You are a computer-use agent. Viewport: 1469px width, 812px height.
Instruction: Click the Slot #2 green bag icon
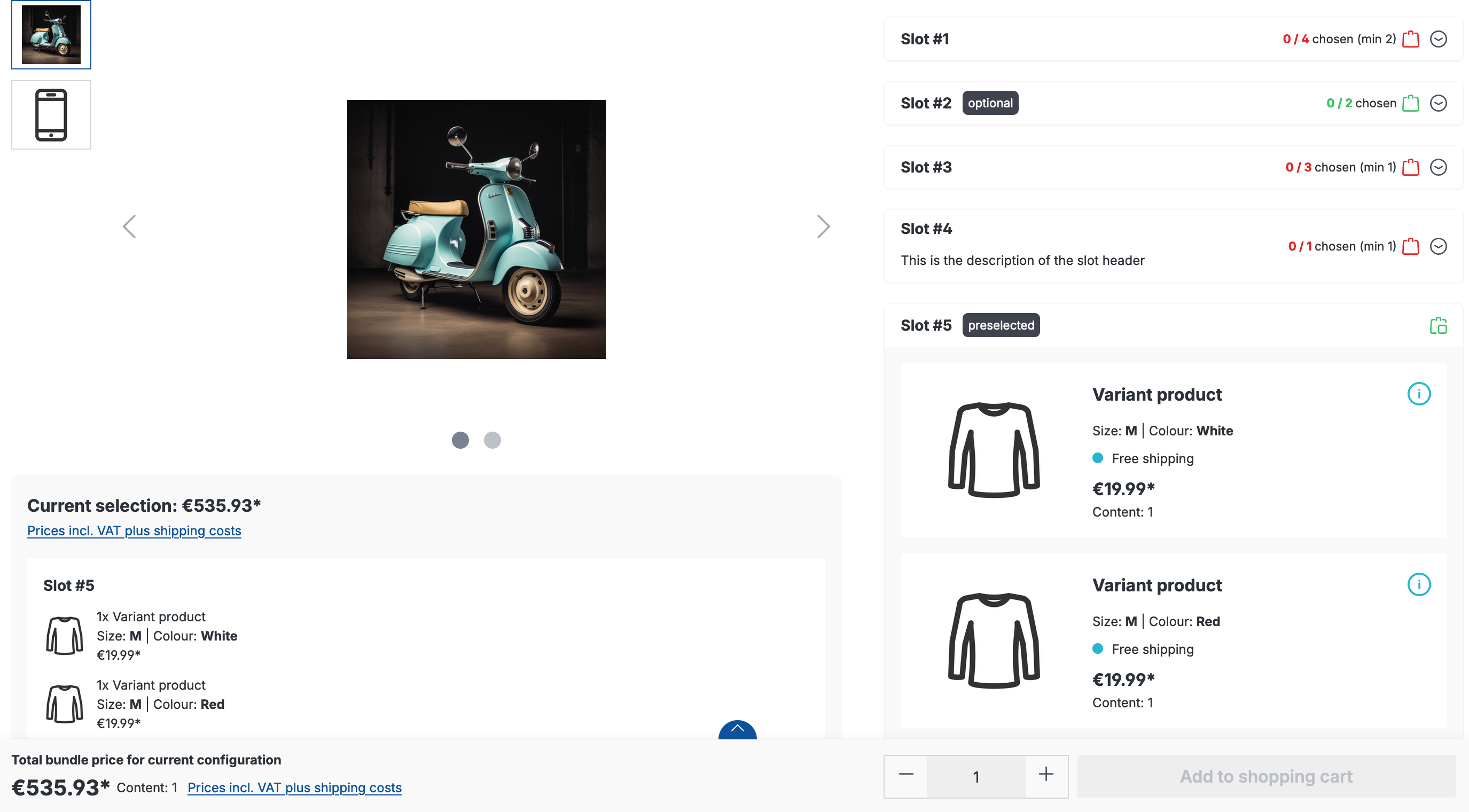(x=1410, y=103)
